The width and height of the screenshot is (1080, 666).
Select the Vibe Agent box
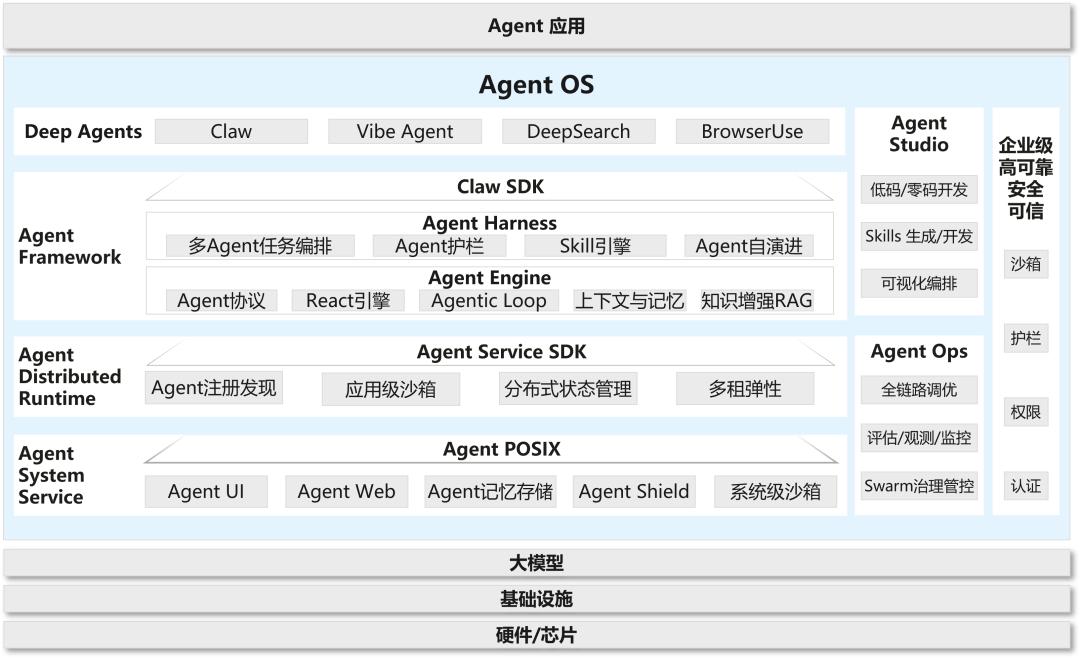pos(405,131)
